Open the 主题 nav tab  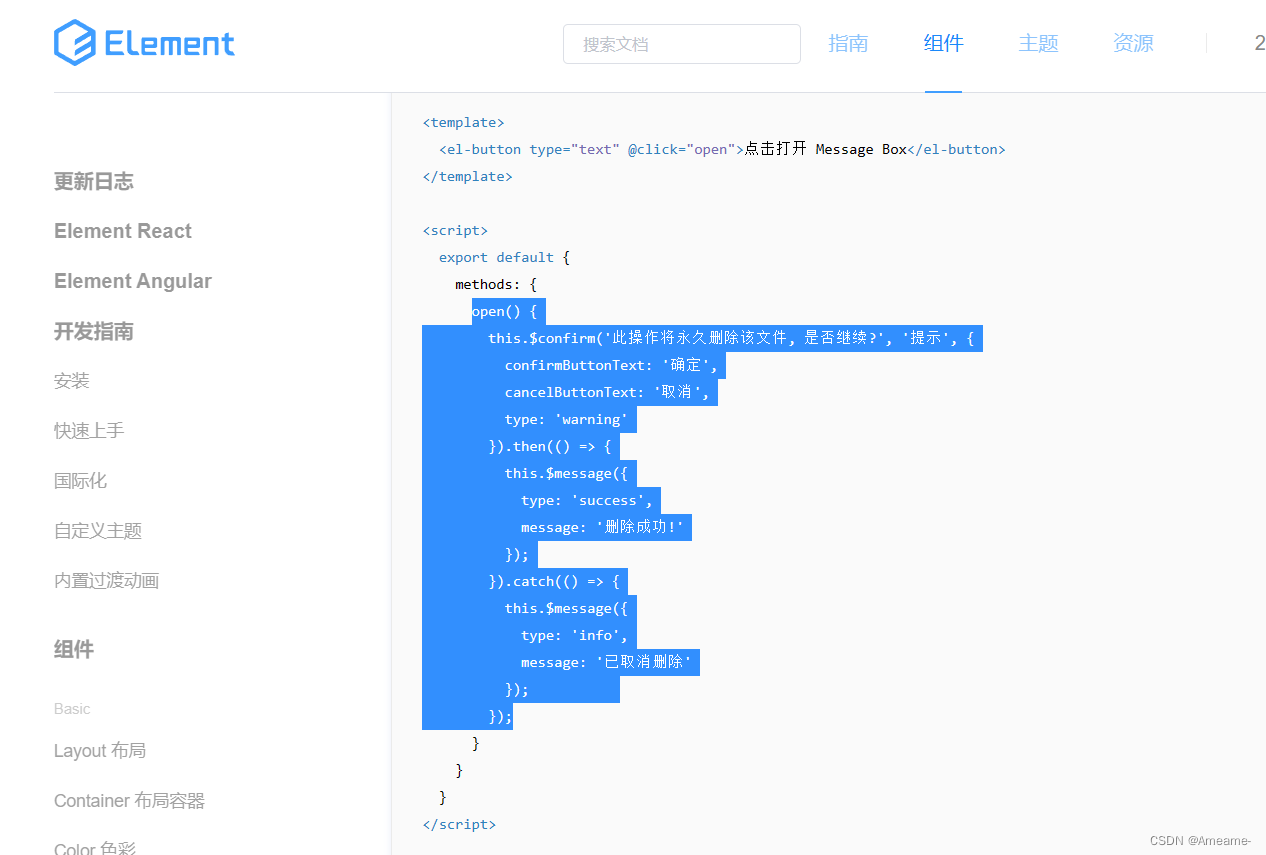(x=1038, y=44)
